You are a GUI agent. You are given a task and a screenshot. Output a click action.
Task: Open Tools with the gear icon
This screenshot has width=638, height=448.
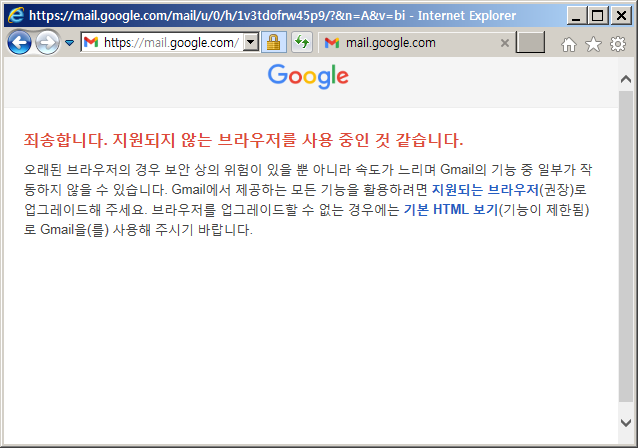coord(618,44)
